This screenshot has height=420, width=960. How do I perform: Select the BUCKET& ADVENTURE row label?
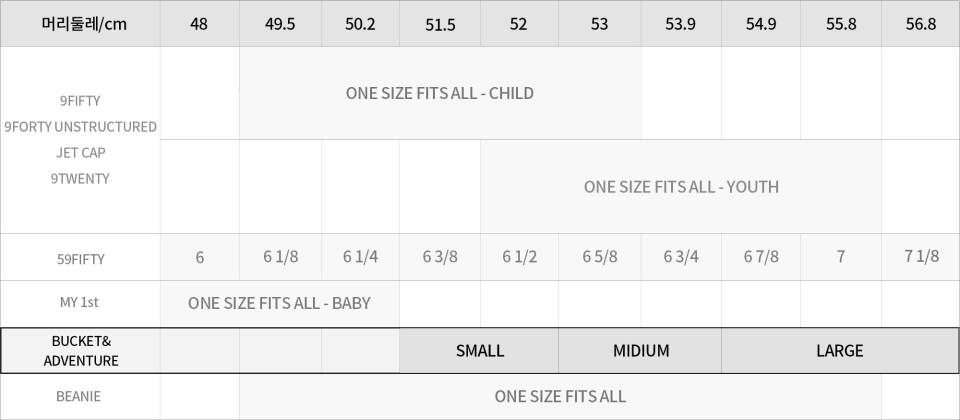(80, 351)
